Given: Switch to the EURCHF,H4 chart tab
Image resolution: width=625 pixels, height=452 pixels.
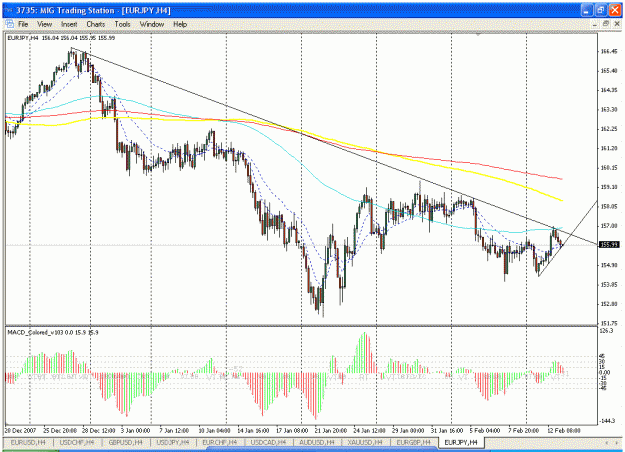Looking at the screenshot, I should (220, 442).
